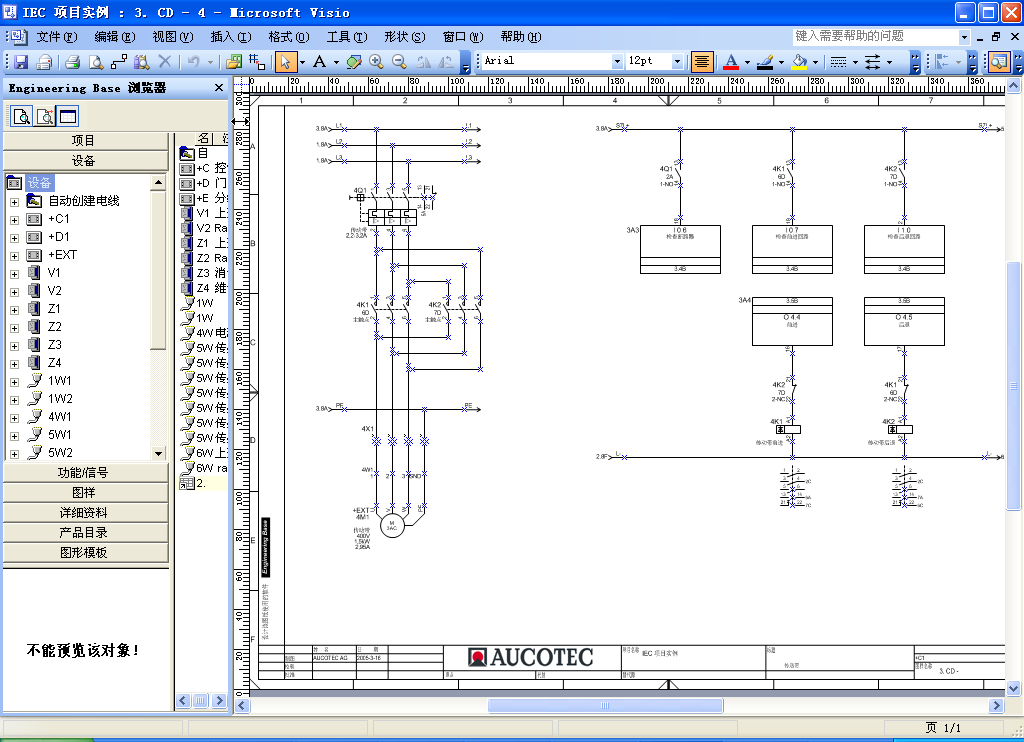The height and width of the screenshot is (742, 1024).
Task: Click second search icon in browser panel
Action: (44, 117)
